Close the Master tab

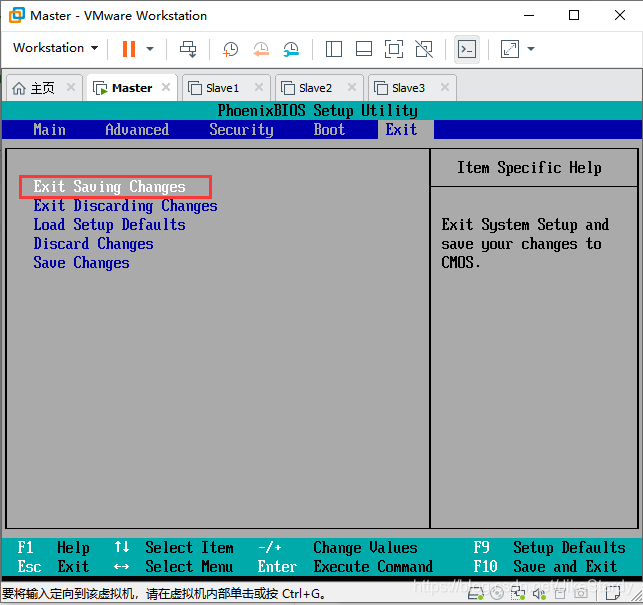(x=166, y=87)
